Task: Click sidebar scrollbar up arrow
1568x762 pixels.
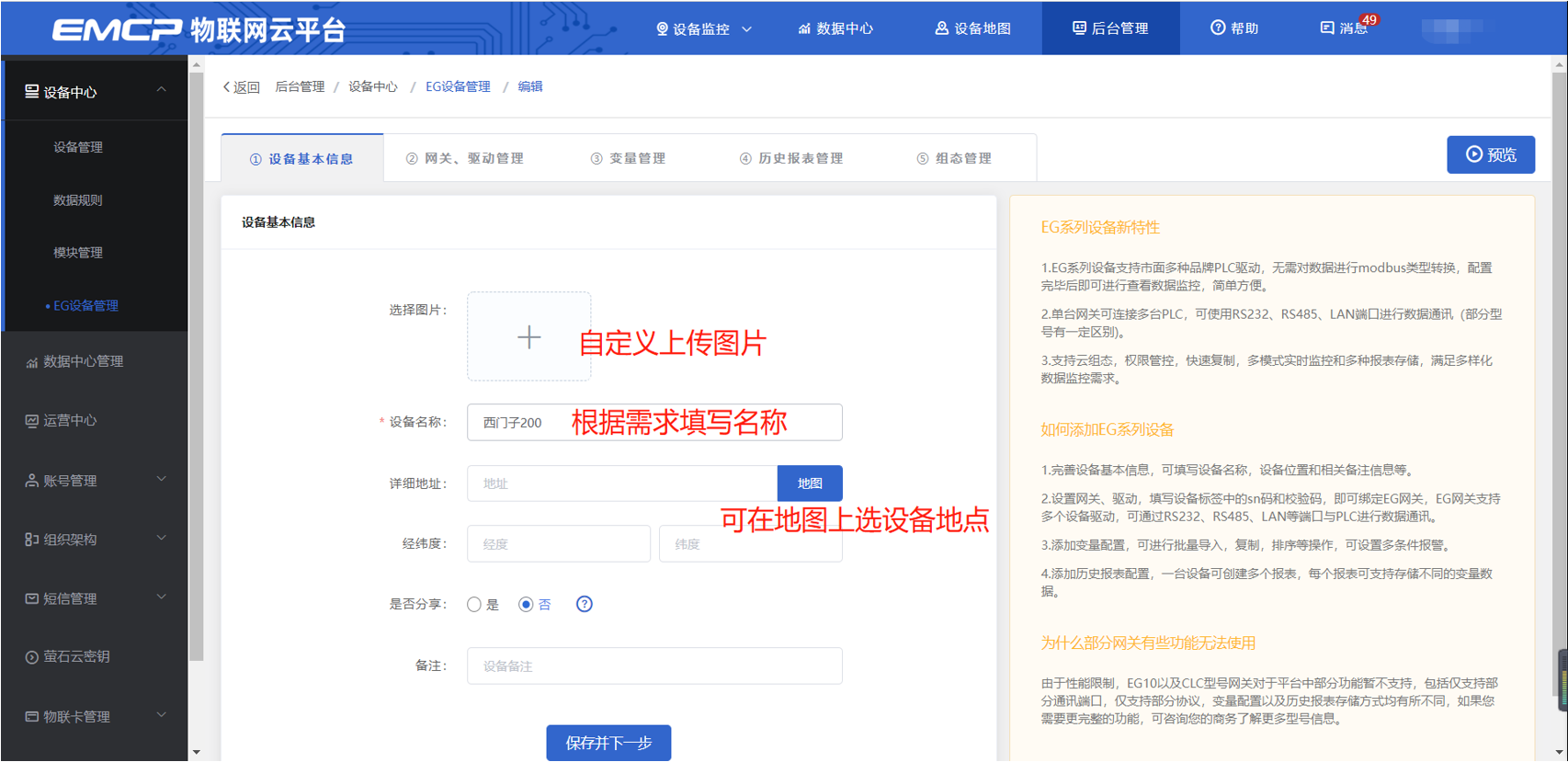Action: click(196, 64)
